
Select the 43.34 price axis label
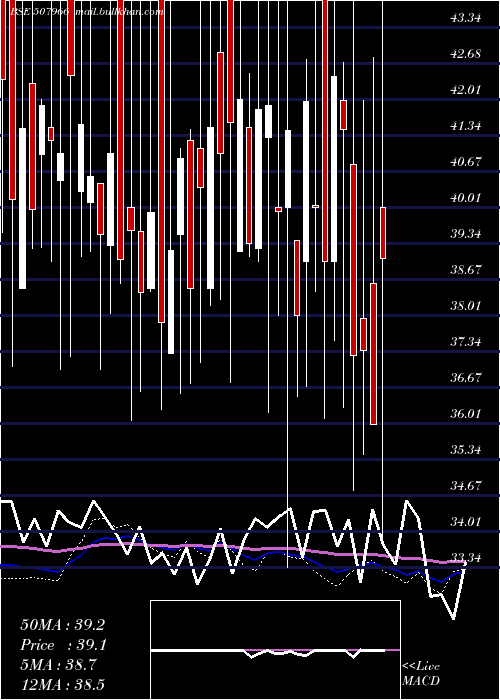[x=466, y=18]
